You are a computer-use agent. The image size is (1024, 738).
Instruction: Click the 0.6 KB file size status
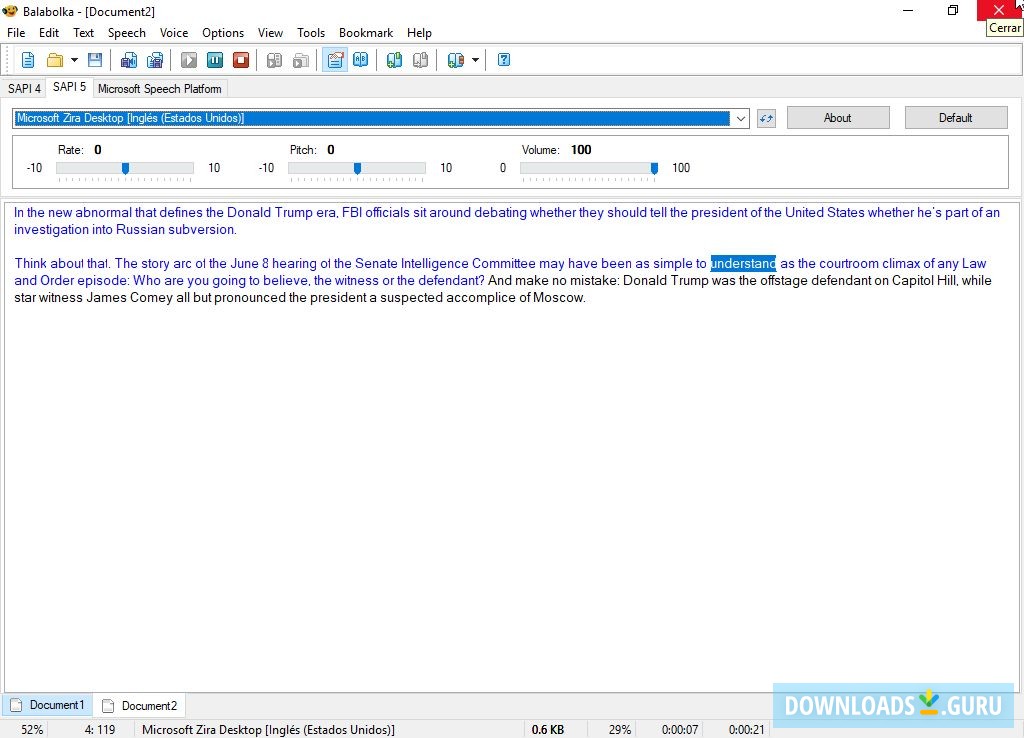(548, 730)
